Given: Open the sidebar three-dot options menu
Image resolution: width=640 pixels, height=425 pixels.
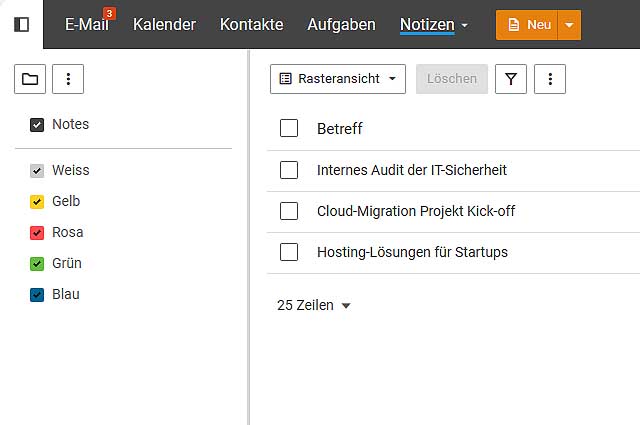Looking at the screenshot, I should click(x=68, y=79).
